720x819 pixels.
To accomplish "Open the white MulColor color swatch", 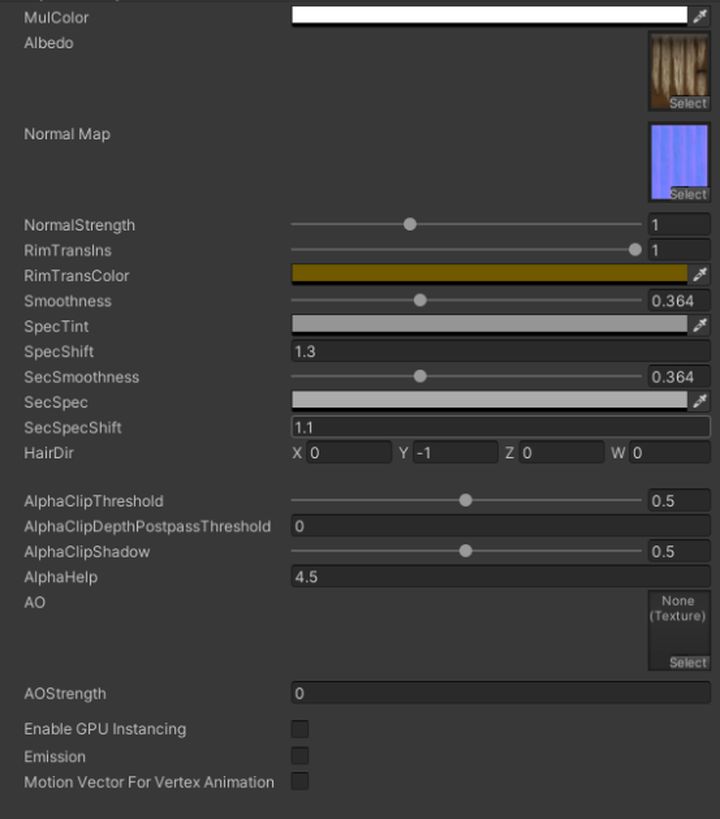I will [x=490, y=16].
